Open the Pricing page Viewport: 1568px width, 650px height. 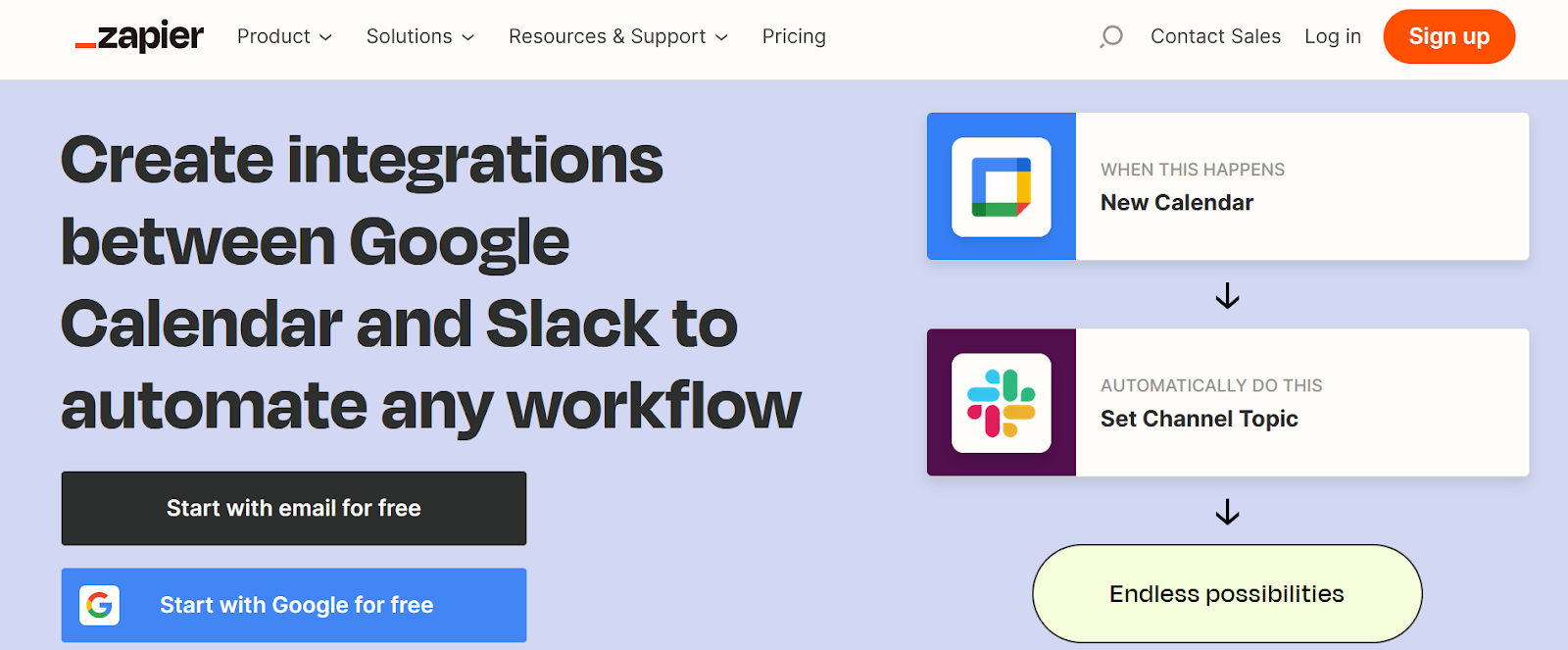(x=794, y=36)
